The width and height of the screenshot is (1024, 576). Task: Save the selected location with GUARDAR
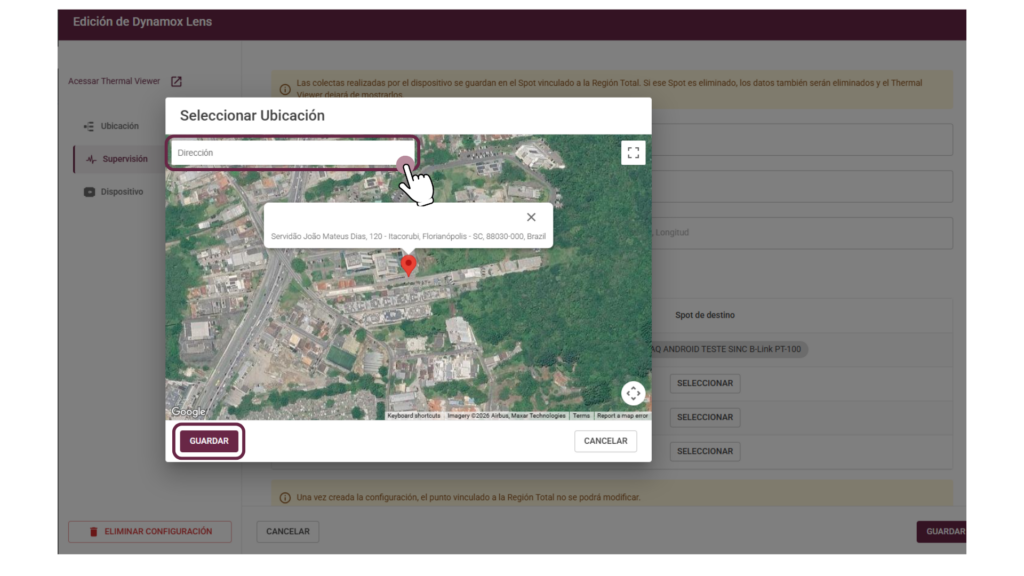[x=209, y=441]
